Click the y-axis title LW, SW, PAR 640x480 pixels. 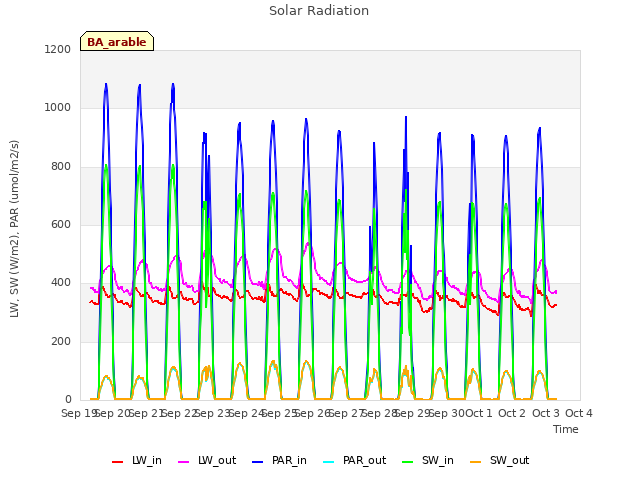point(14,229)
